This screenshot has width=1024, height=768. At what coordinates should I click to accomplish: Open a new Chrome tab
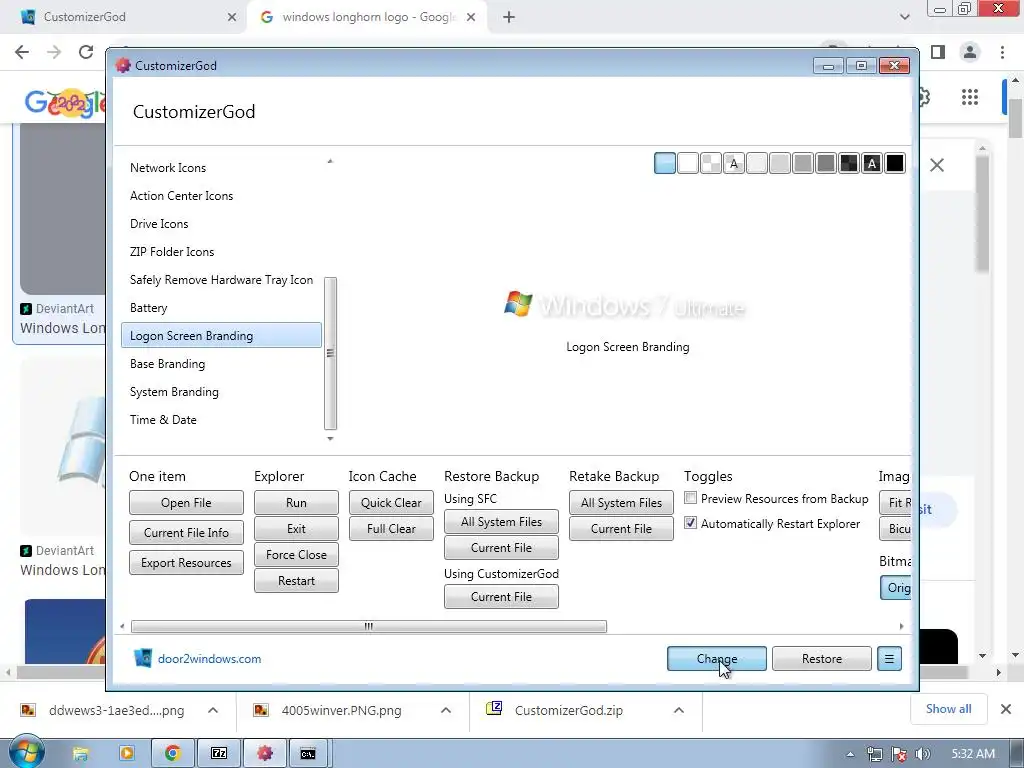[x=509, y=17]
